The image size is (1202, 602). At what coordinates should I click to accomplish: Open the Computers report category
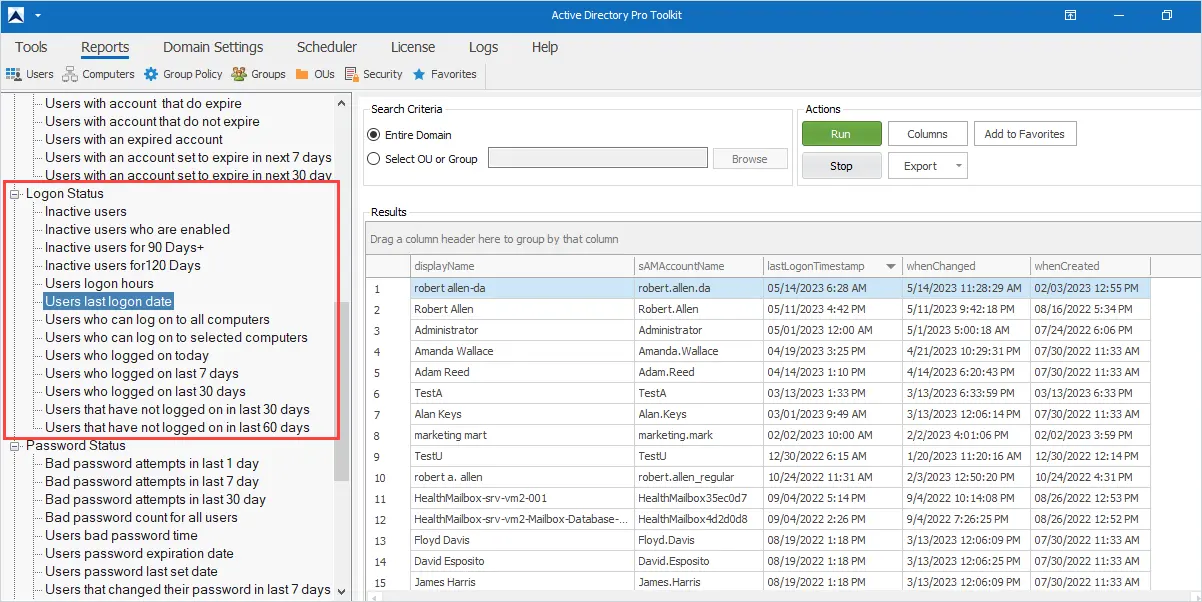98,74
